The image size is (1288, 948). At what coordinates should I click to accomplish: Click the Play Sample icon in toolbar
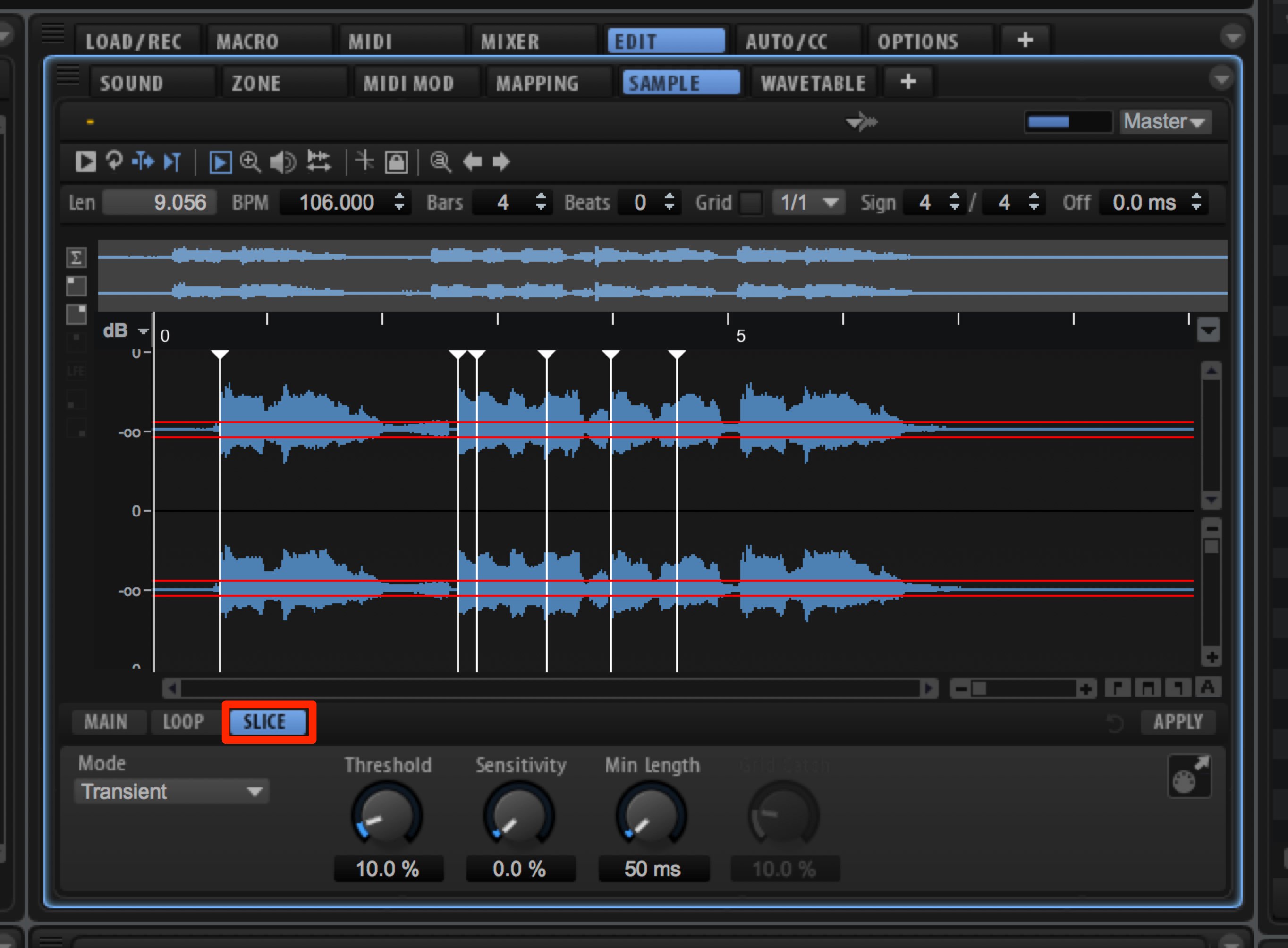coord(85,162)
